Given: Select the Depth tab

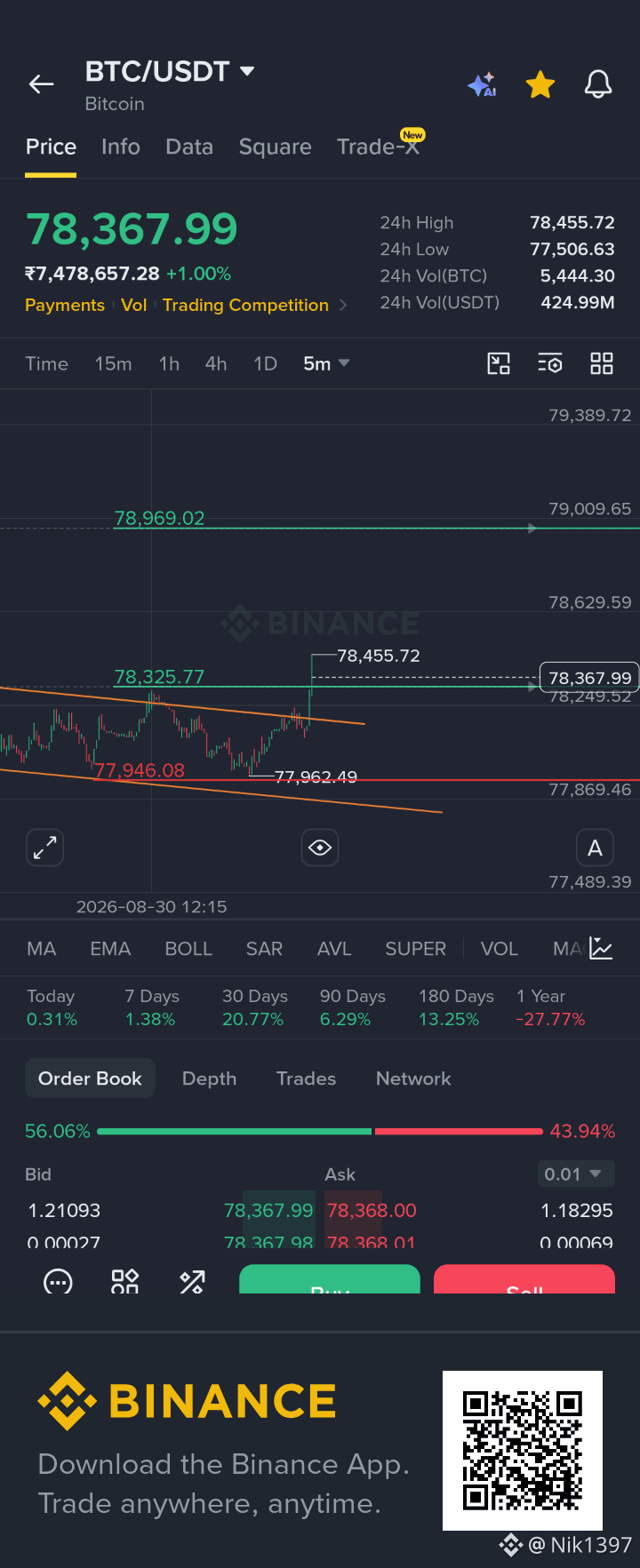Looking at the screenshot, I should pyautogui.click(x=210, y=1078).
